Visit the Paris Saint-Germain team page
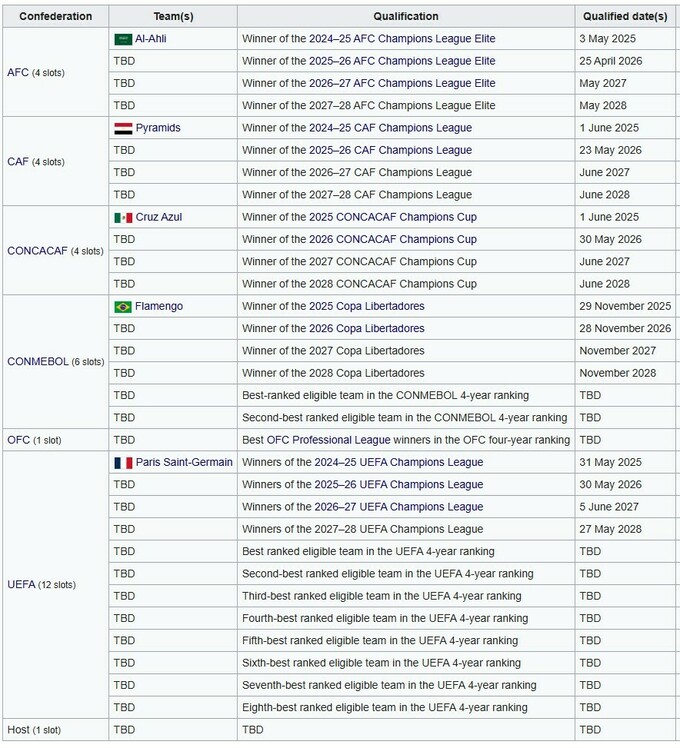The height and width of the screenshot is (748, 680). (x=185, y=462)
